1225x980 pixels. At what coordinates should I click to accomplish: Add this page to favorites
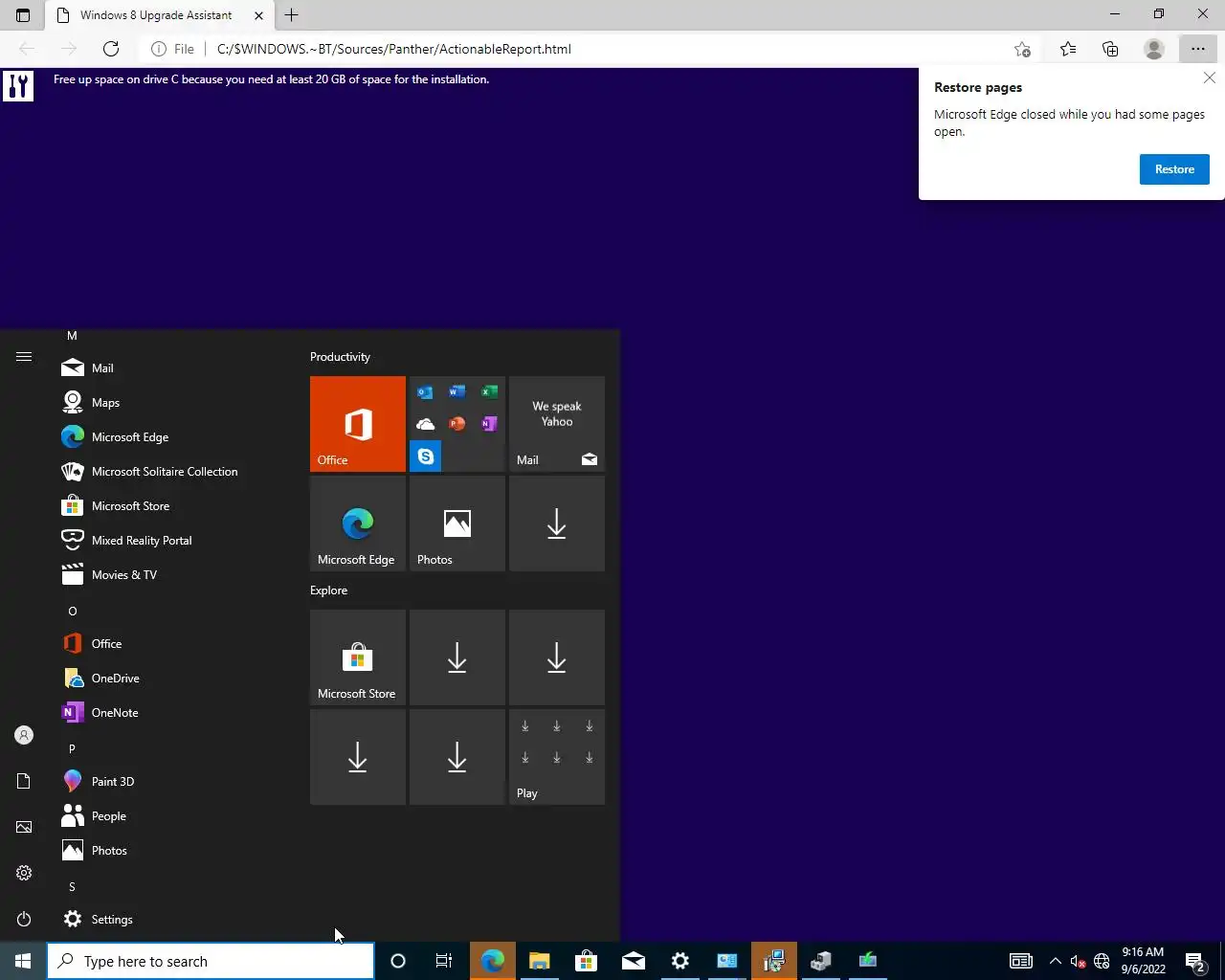pos(1022,49)
